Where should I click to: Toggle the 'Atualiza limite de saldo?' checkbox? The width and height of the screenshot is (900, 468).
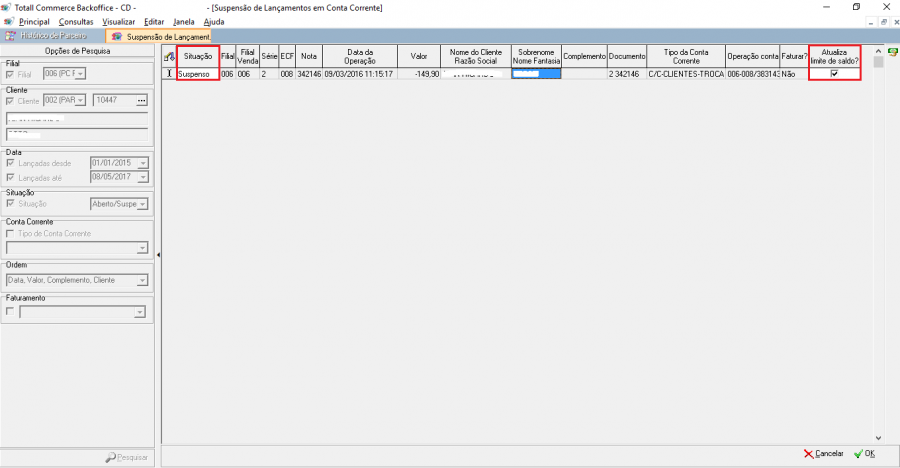(834, 74)
